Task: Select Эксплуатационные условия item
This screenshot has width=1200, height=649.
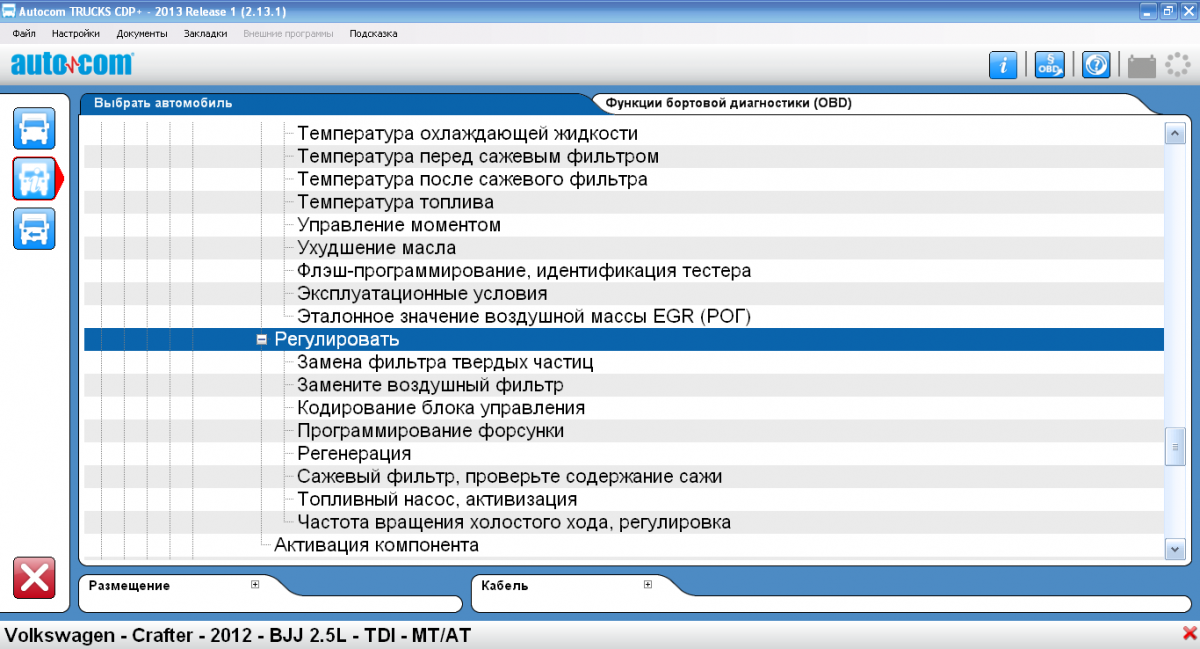Action: [422, 294]
